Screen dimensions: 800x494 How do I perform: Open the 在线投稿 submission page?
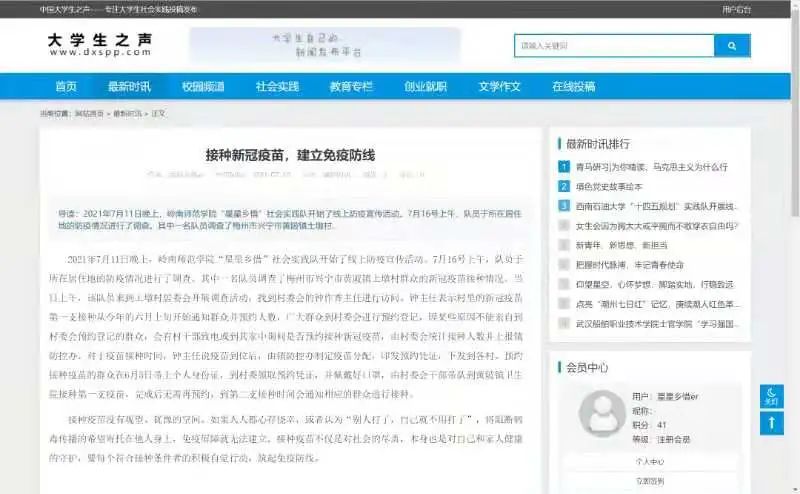tap(573, 87)
